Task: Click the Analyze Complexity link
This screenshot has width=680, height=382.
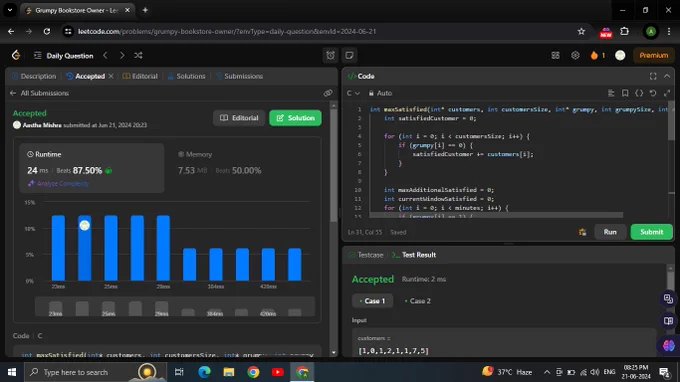Action: [59, 183]
